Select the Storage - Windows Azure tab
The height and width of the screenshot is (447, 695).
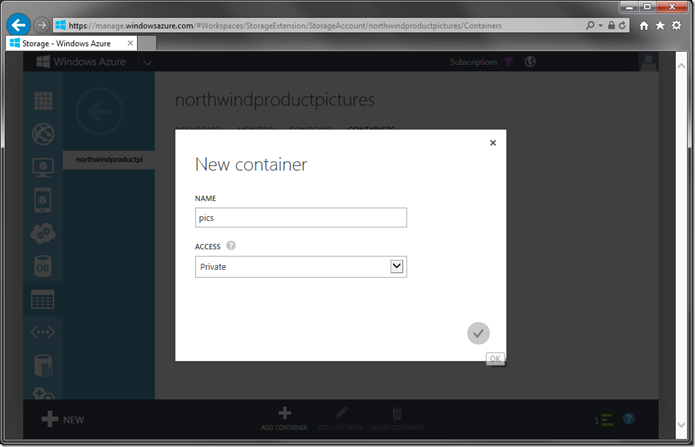click(x=60, y=43)
